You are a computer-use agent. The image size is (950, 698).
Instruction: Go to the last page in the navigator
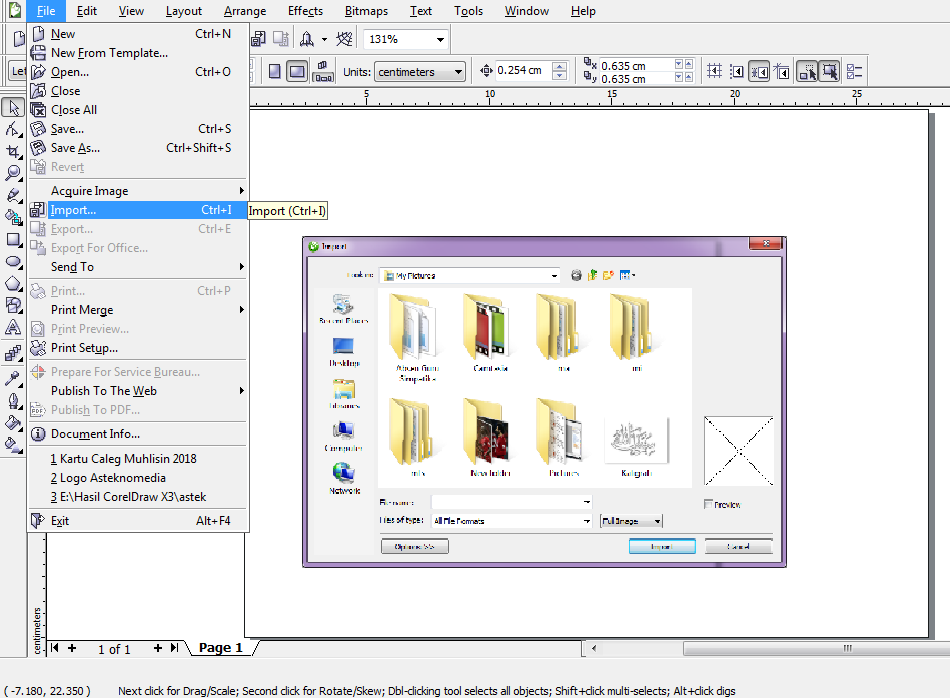(174, 648)
